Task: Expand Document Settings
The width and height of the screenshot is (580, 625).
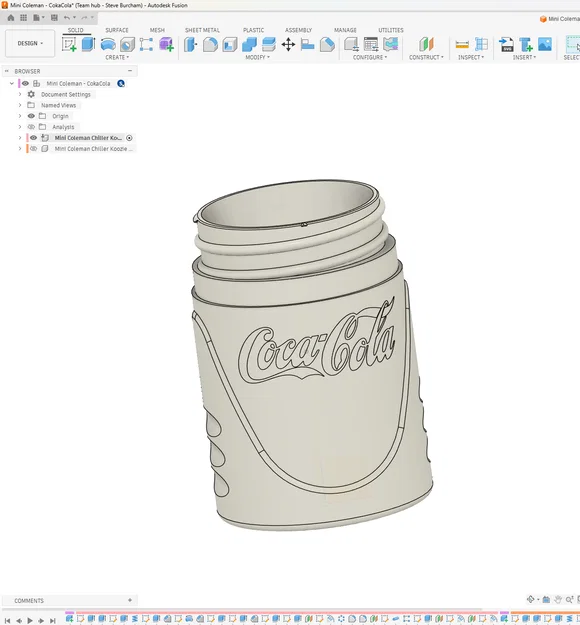Action: coord(20,94)
